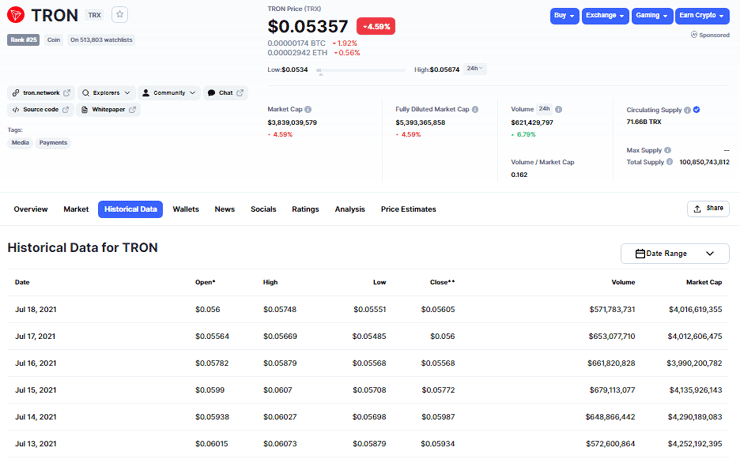Screen dimensions: 740x459
Task: Click the $0.06073 high value
Action: (280, 444)
